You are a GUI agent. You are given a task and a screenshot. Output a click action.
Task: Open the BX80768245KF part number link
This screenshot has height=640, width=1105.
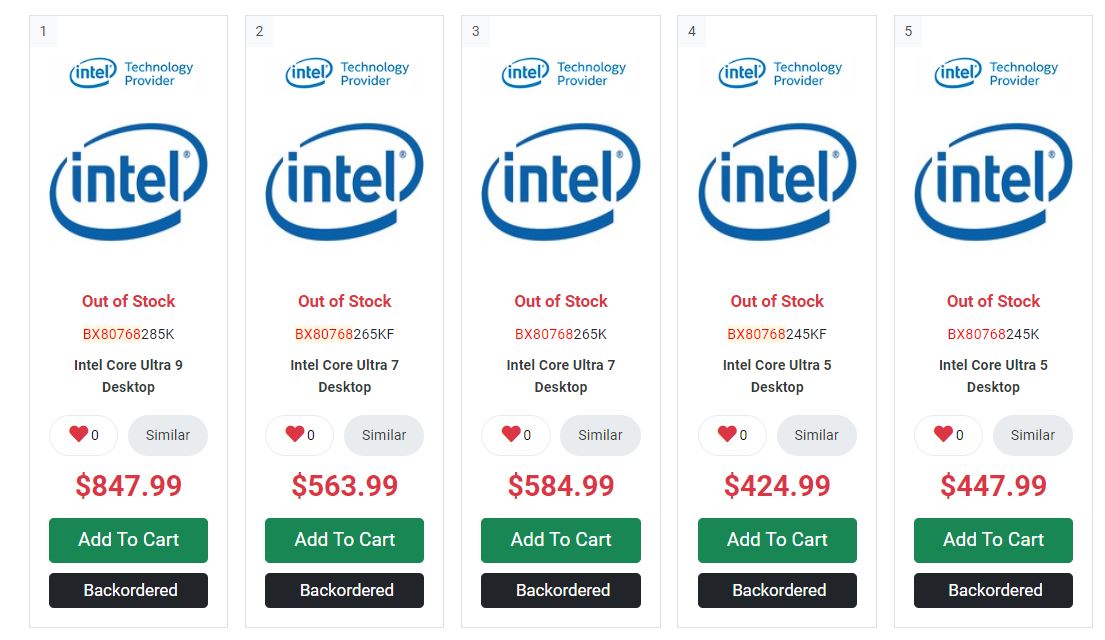coord(777,334)
